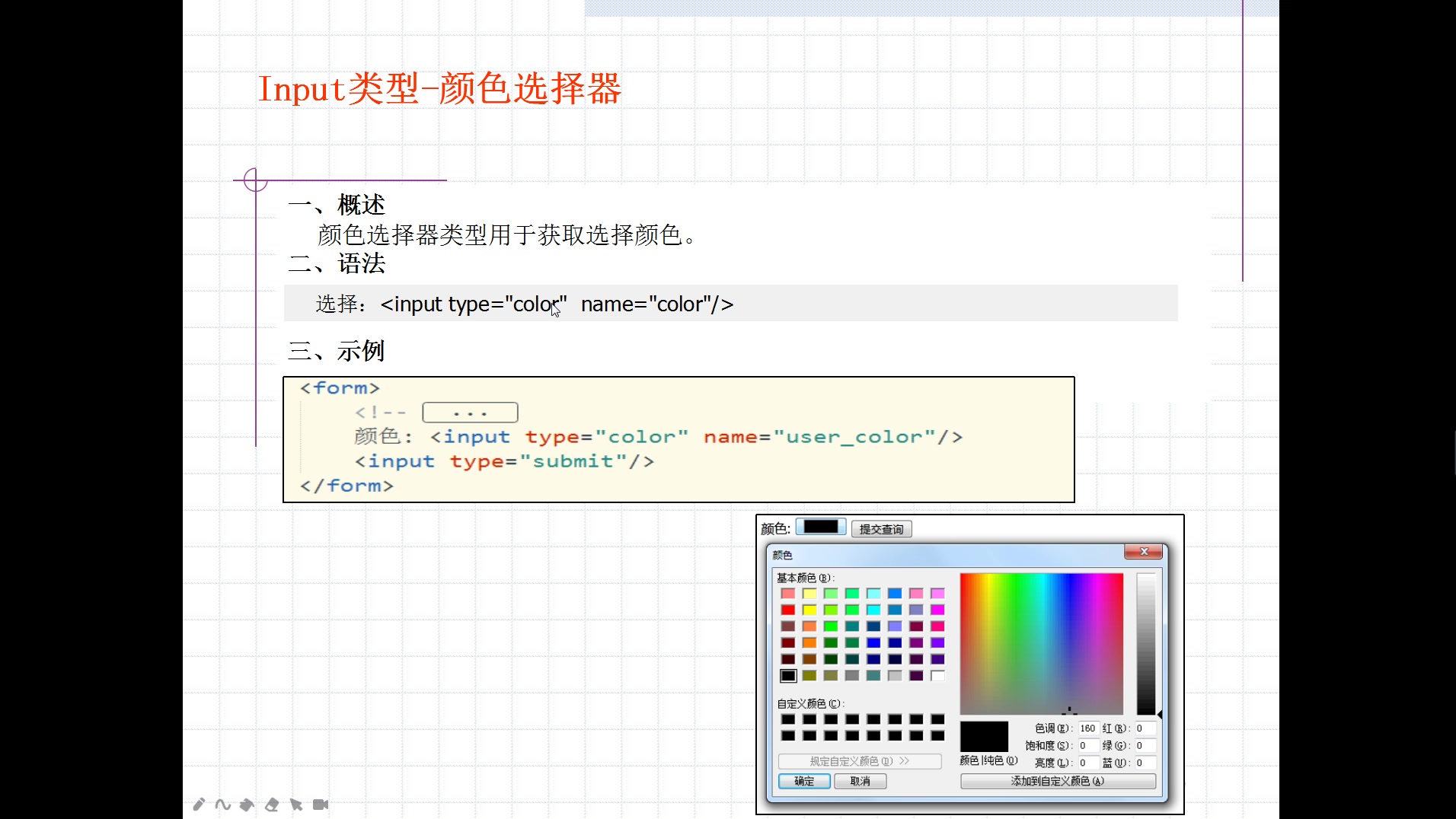Click the 红 (R) value field
Viewport: 1456px width, 819px height.
(1145, 728)
